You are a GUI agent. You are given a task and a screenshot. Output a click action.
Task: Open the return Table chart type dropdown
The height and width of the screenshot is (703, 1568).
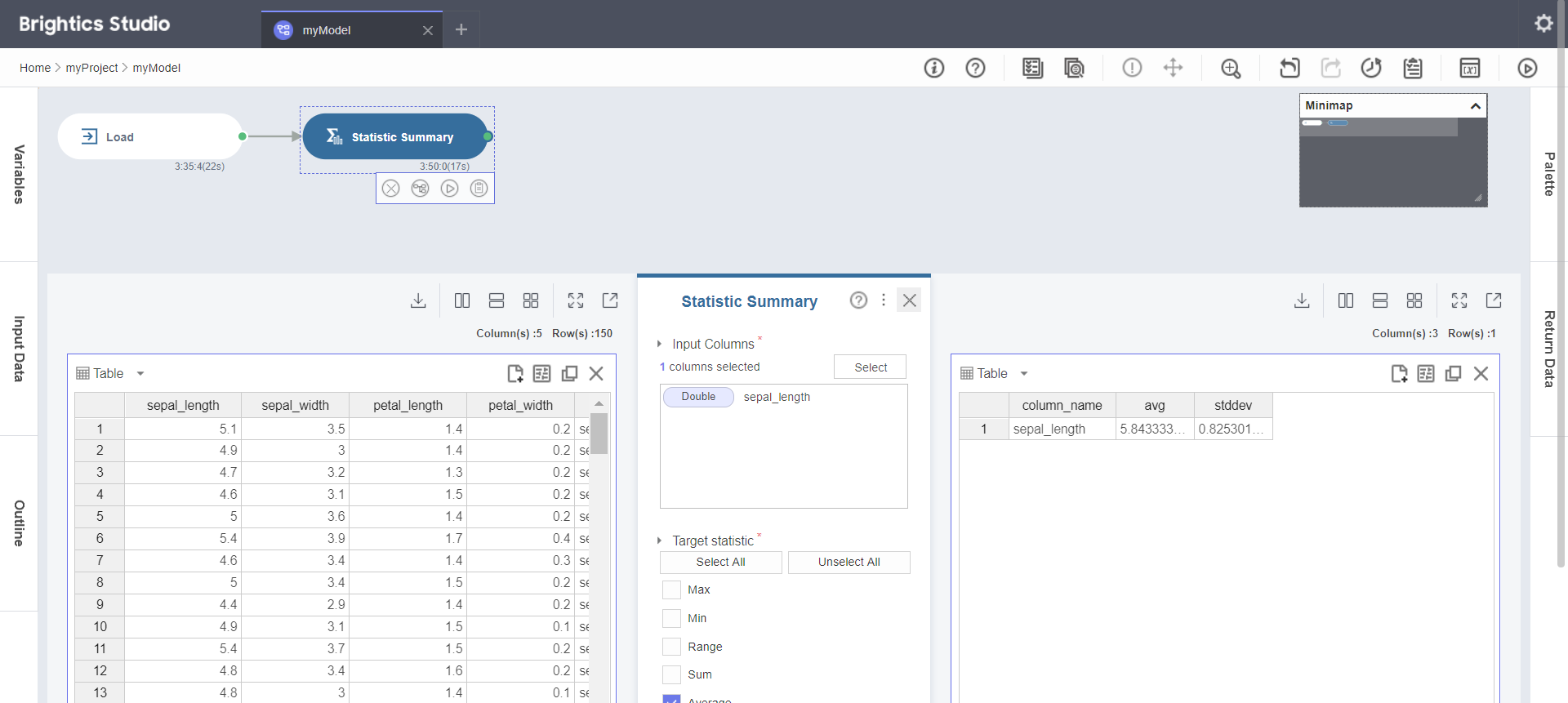[x=1024, y=374]
